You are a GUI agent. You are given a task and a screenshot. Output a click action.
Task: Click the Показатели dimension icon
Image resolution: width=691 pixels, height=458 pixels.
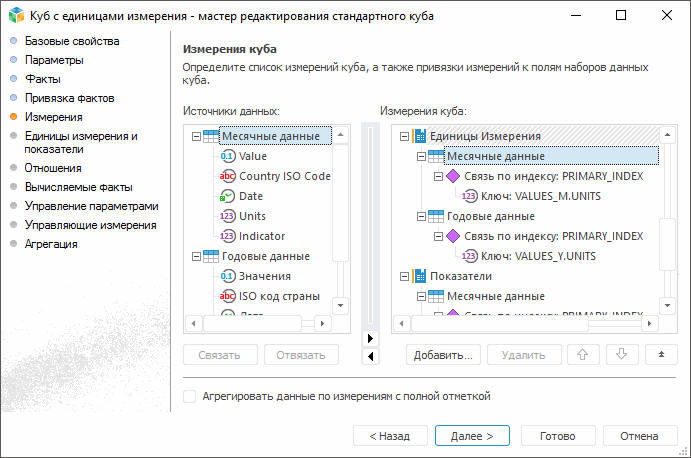(419, 276)
